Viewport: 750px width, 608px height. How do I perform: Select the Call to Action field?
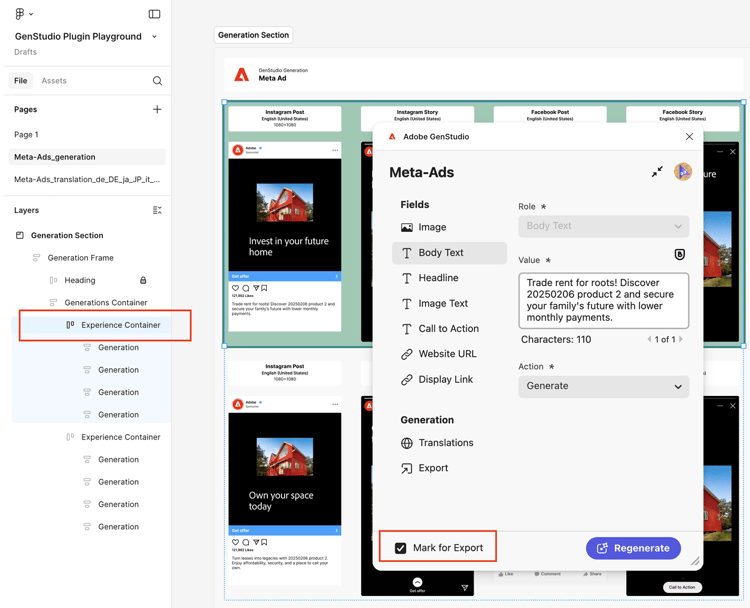point(449,329)
